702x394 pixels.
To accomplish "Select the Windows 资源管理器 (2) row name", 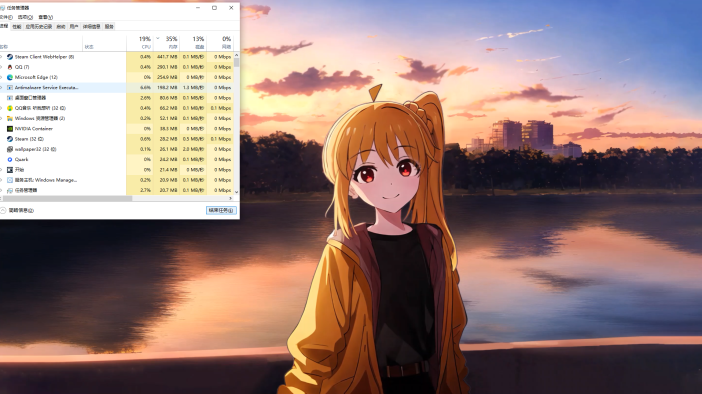I will pos(40,119).
